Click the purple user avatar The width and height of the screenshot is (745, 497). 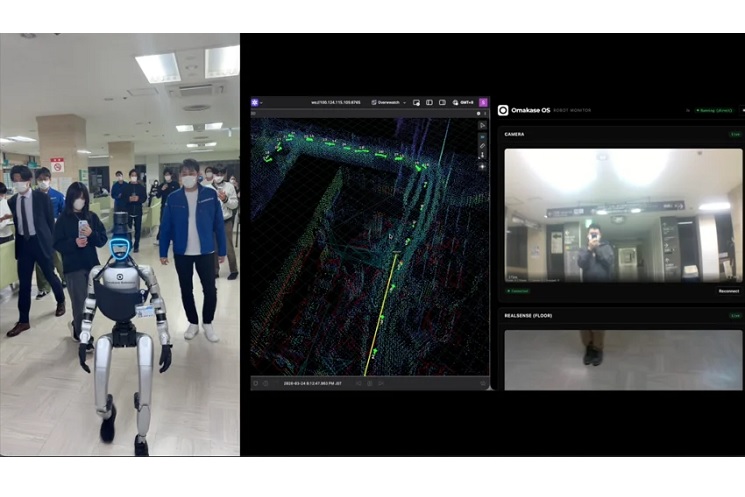[x=483, y=102]
